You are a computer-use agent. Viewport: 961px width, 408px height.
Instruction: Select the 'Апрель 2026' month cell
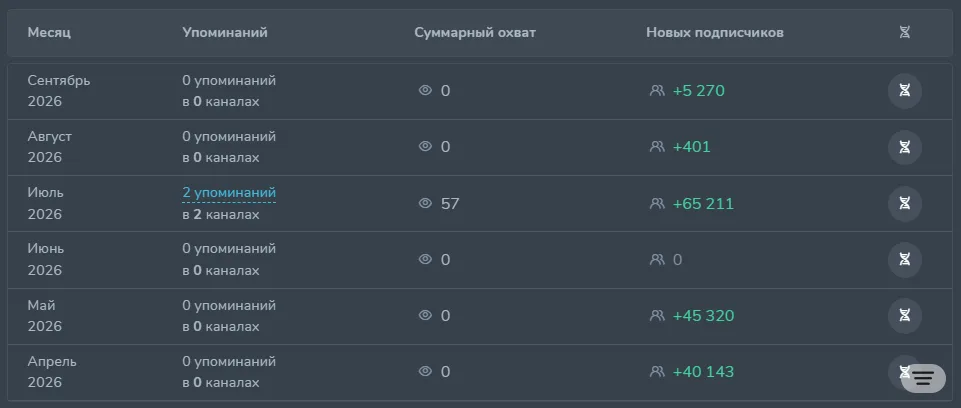click(52, 372)
